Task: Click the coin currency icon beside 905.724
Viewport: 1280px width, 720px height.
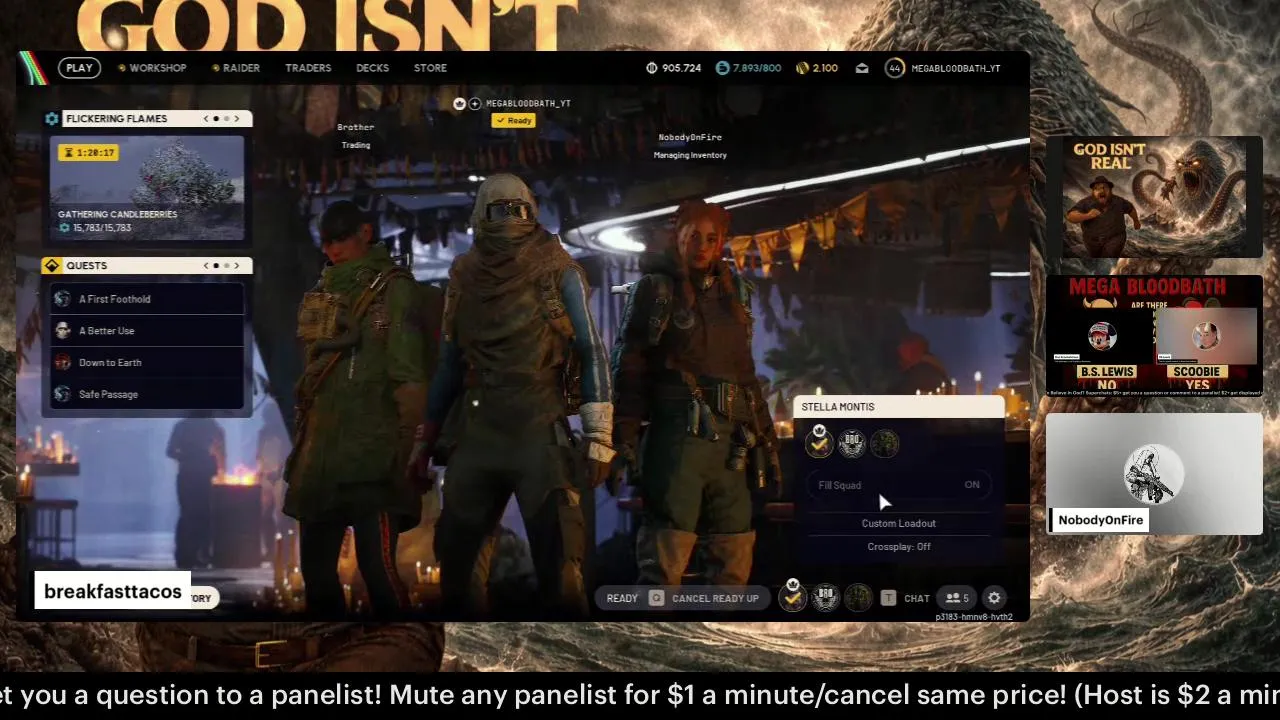Action: click(x=652, y=68)
